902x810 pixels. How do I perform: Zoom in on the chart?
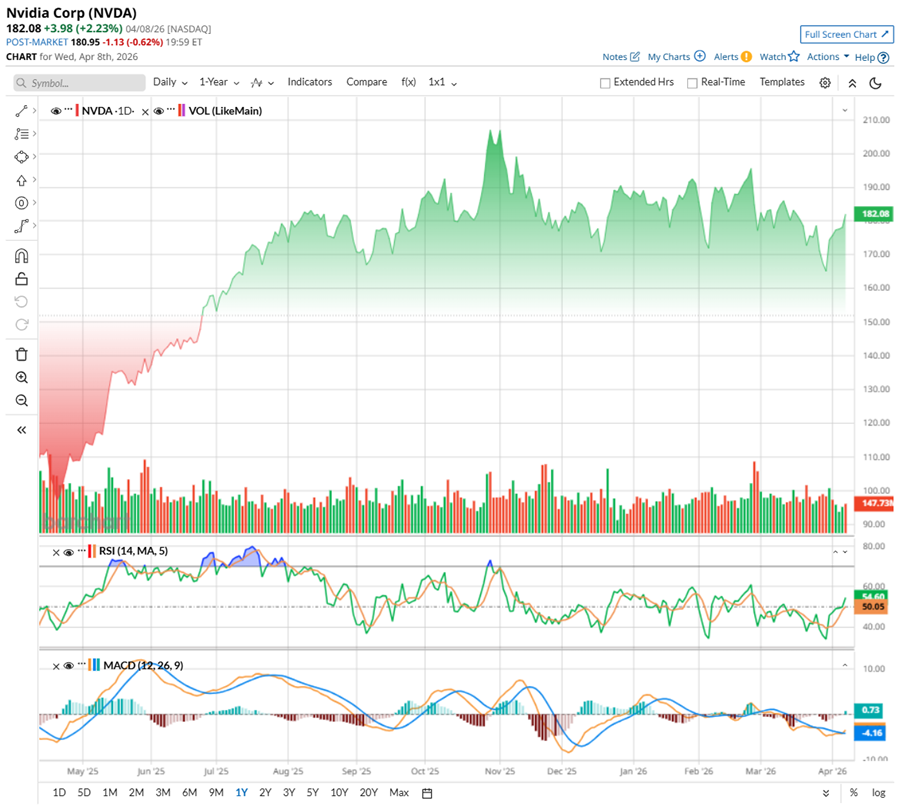pos(21,377)
